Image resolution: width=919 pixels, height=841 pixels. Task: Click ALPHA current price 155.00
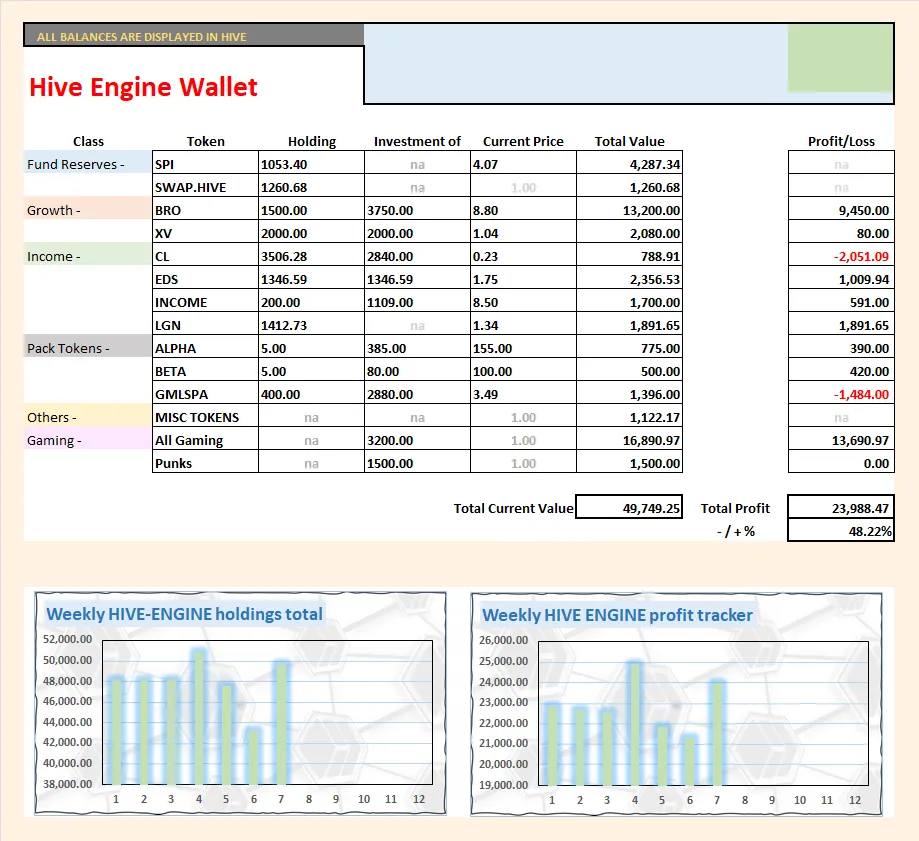pos(523,348)
